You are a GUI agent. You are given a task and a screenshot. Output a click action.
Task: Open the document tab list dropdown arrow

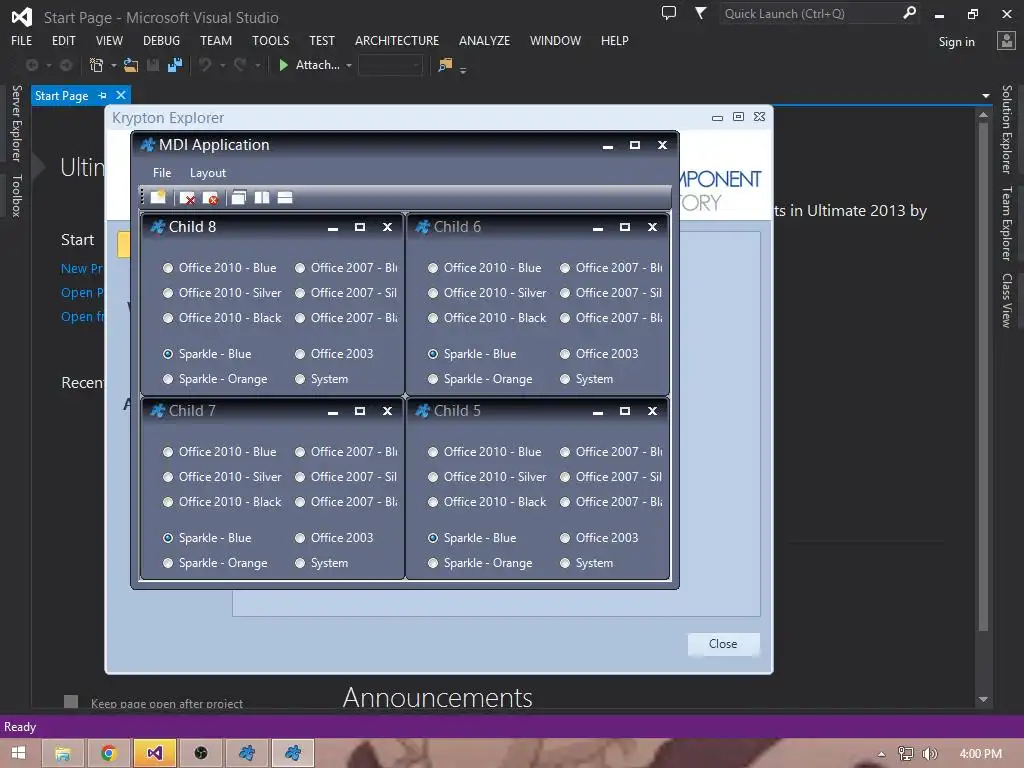985,96
